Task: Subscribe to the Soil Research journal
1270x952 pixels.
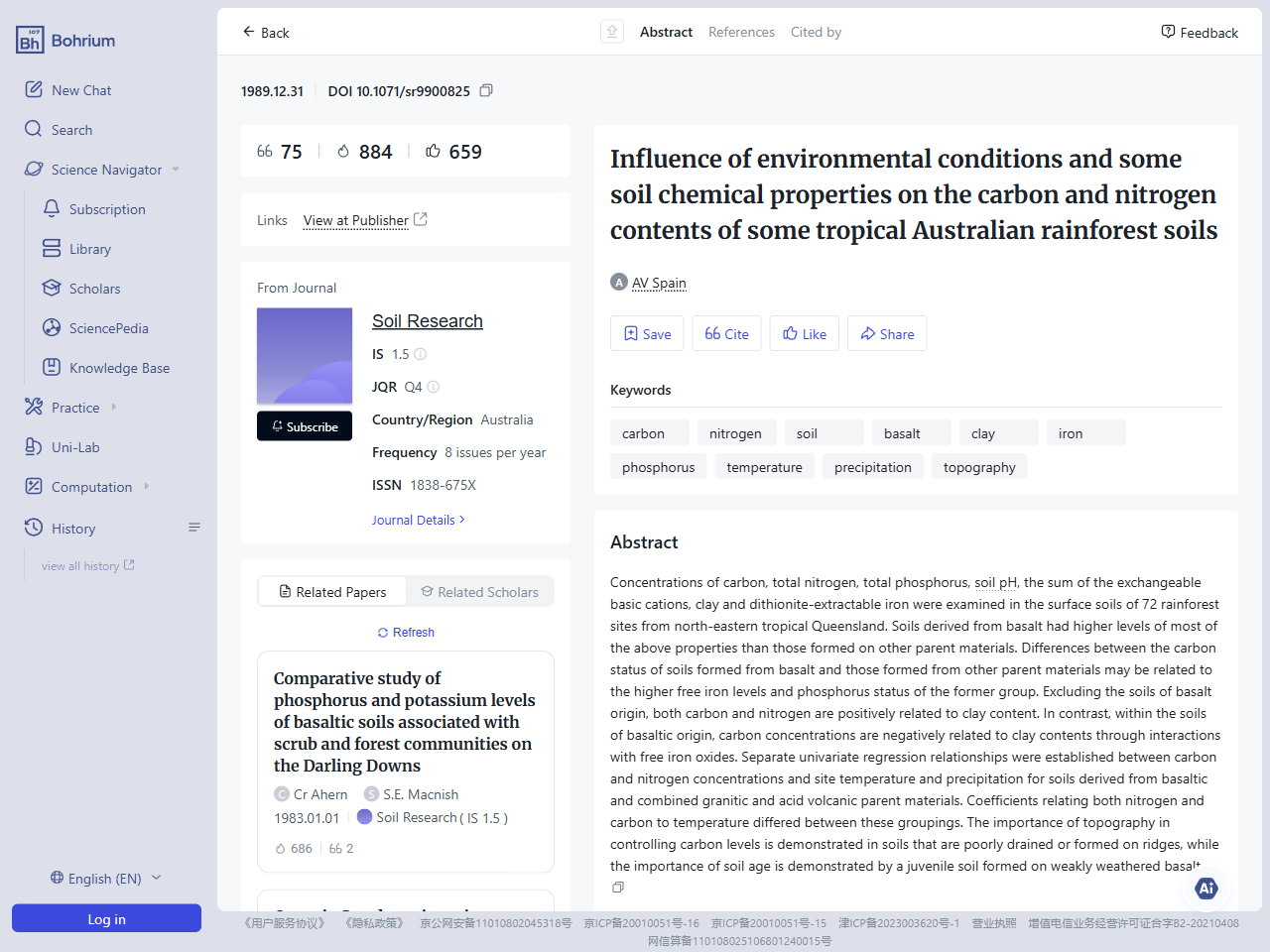Action: (x=305, y=425)
